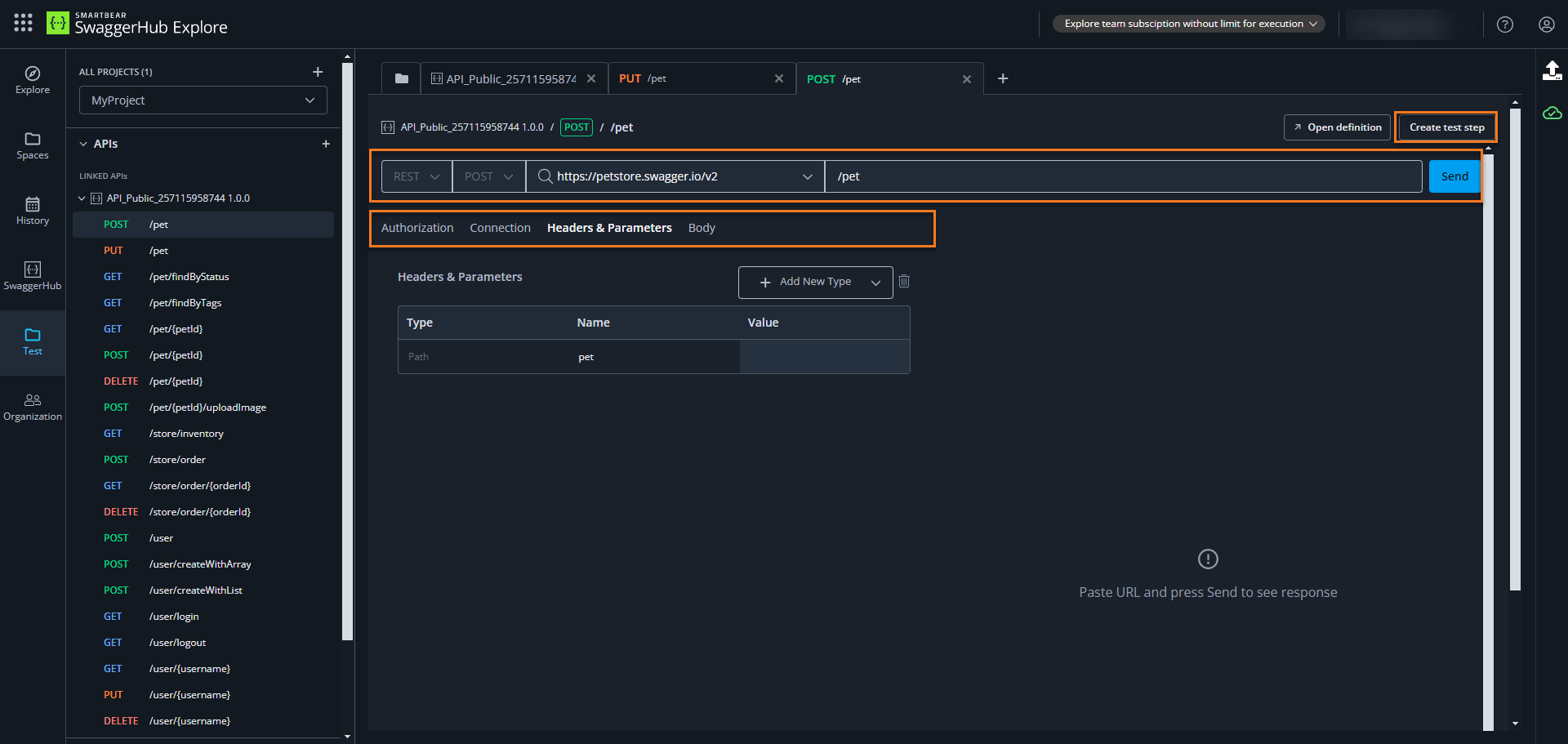Collapse the APIs section
This screenshot has height=744, width=1568.
(x=83, y=144)
